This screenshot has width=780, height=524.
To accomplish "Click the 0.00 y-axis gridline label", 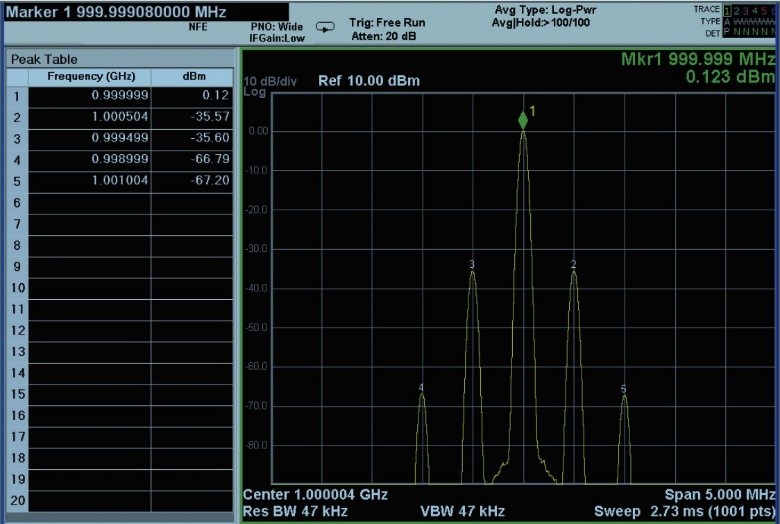I will (x=258, y=131).
